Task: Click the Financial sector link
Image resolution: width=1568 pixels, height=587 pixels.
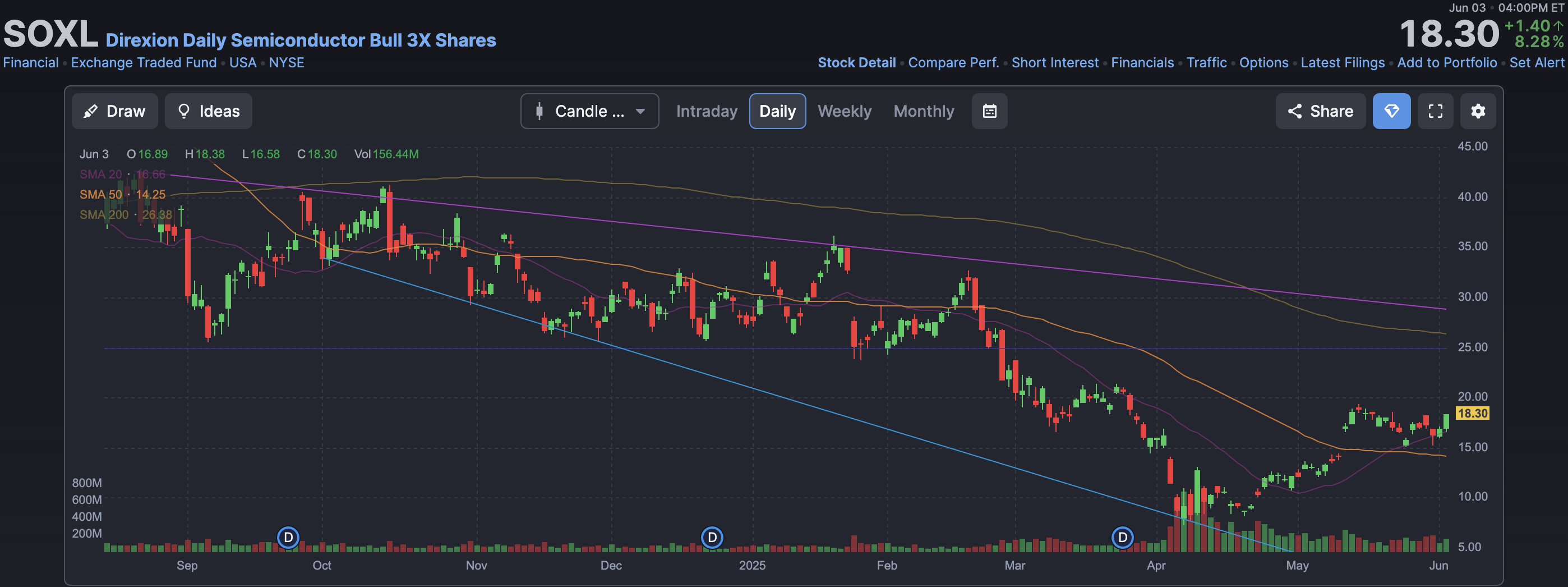Action: (30, 63)
